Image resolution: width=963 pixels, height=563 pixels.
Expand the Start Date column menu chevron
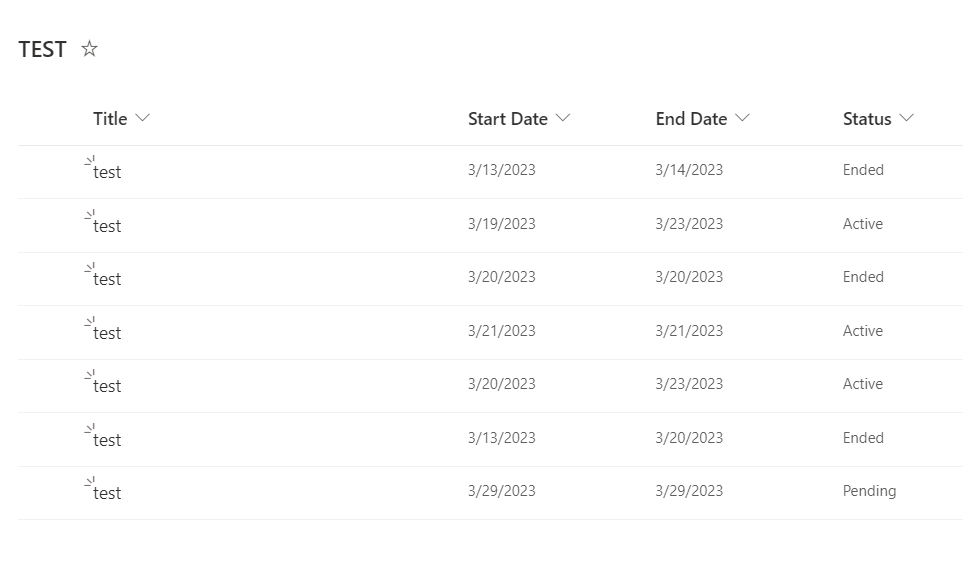click(563, 118)
